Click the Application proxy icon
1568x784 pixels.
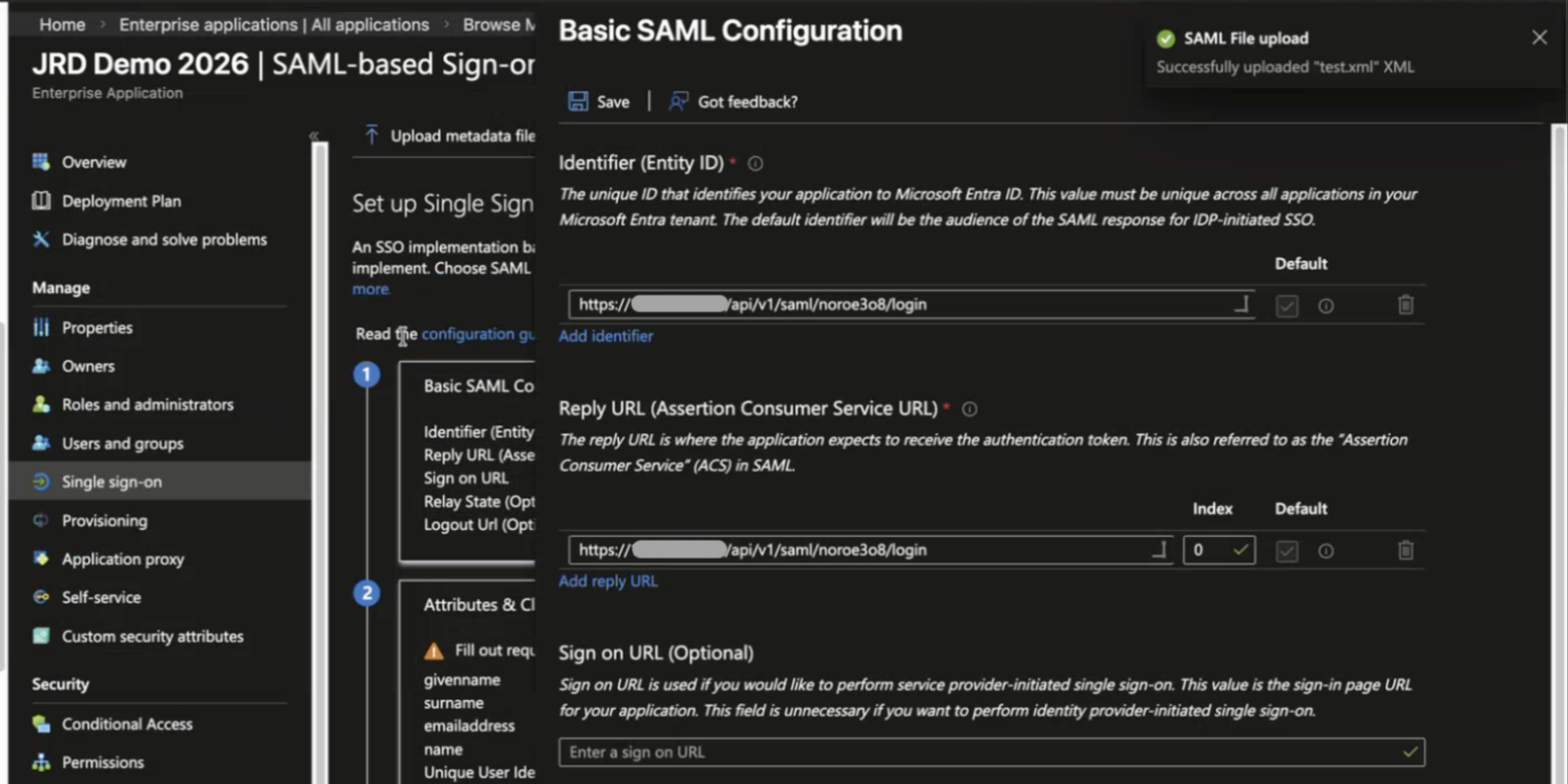point(41,559)
